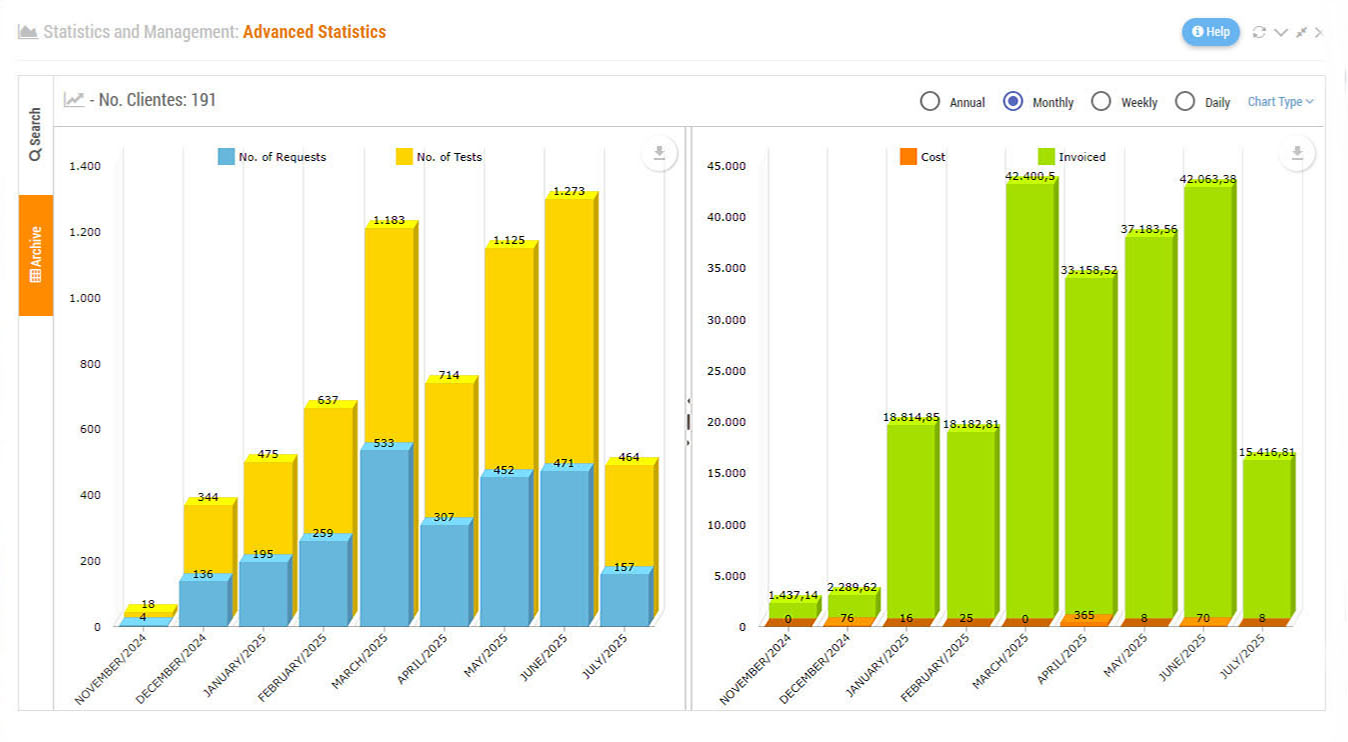Click the invoiced bar labeled 42.063,38
The height and width of the screenshot is (742, 1348).
click(1208, 402)
